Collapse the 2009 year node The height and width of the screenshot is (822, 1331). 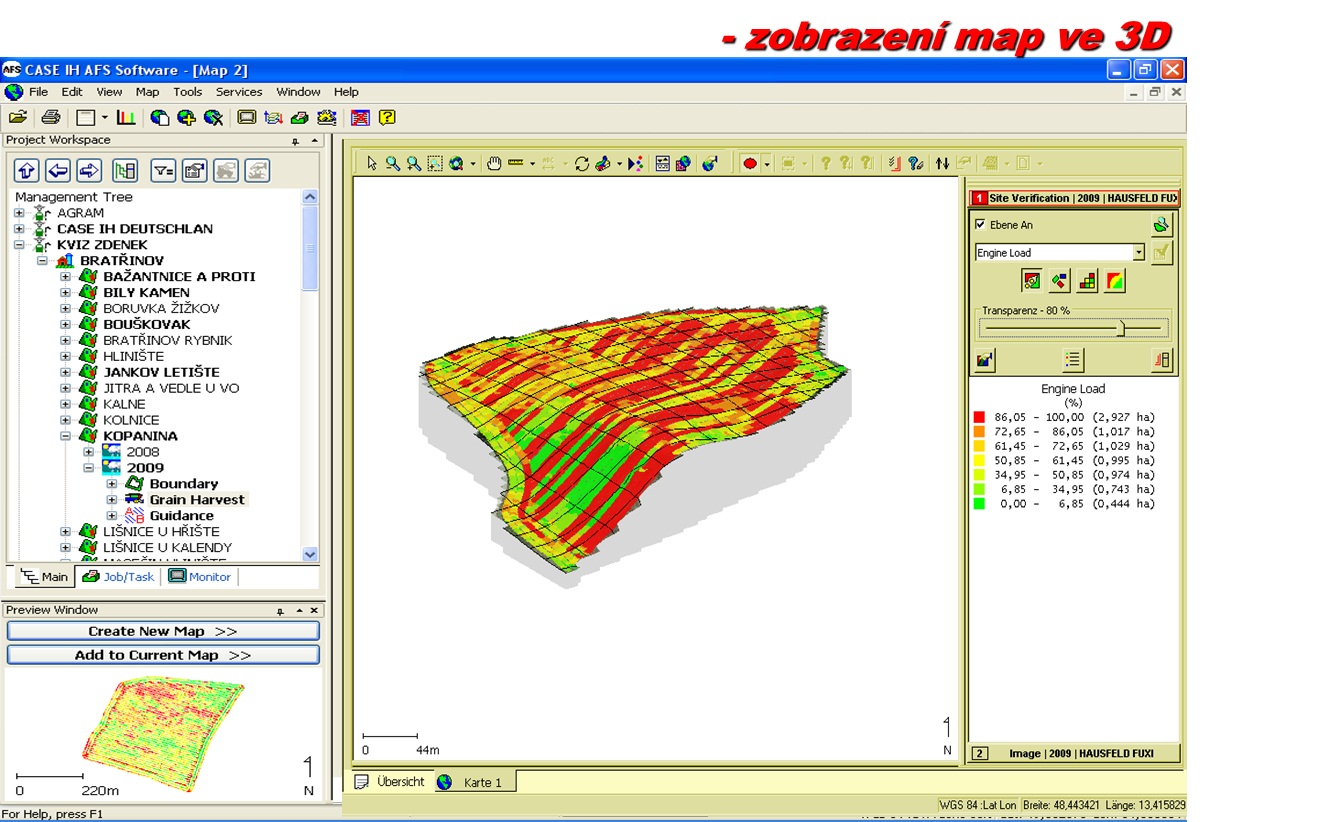[x=88, y=468]
